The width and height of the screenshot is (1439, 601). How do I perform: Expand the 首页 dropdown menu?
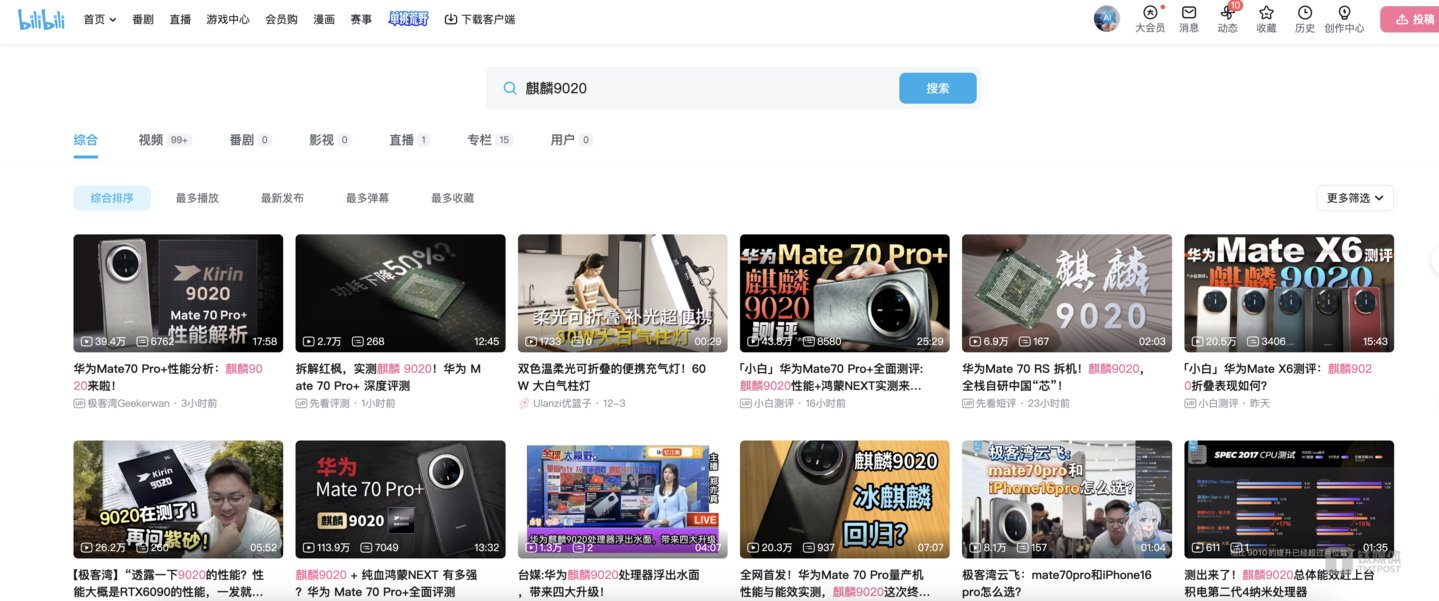click(x=99, y=19)
